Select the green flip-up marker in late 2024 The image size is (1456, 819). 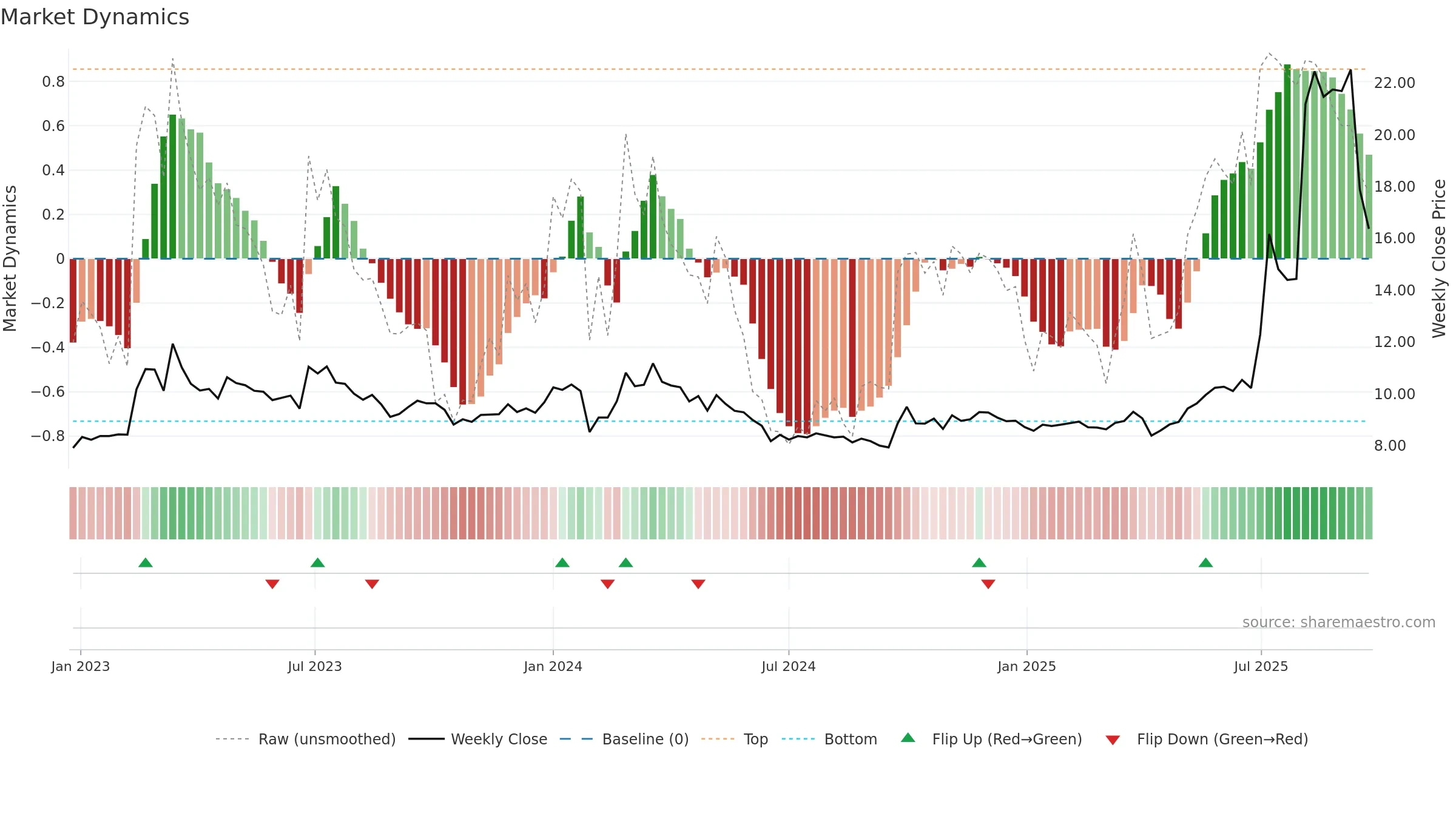point(979,562)
